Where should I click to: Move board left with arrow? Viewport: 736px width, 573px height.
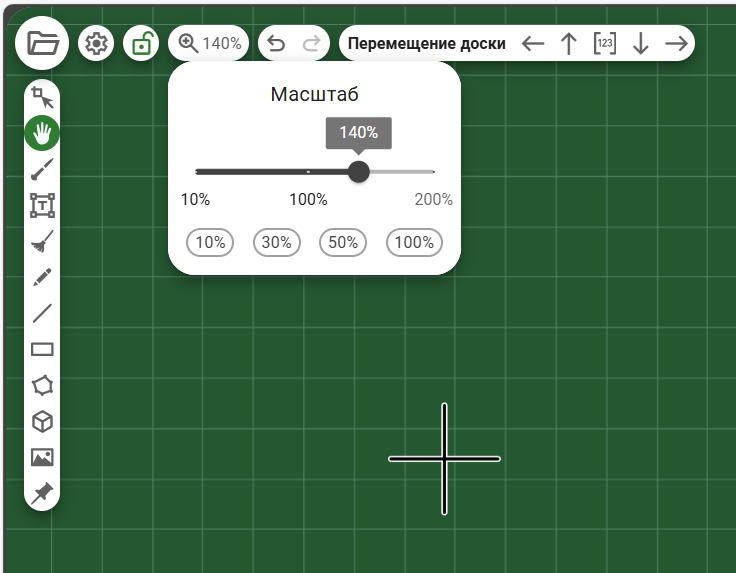(533, 44)
